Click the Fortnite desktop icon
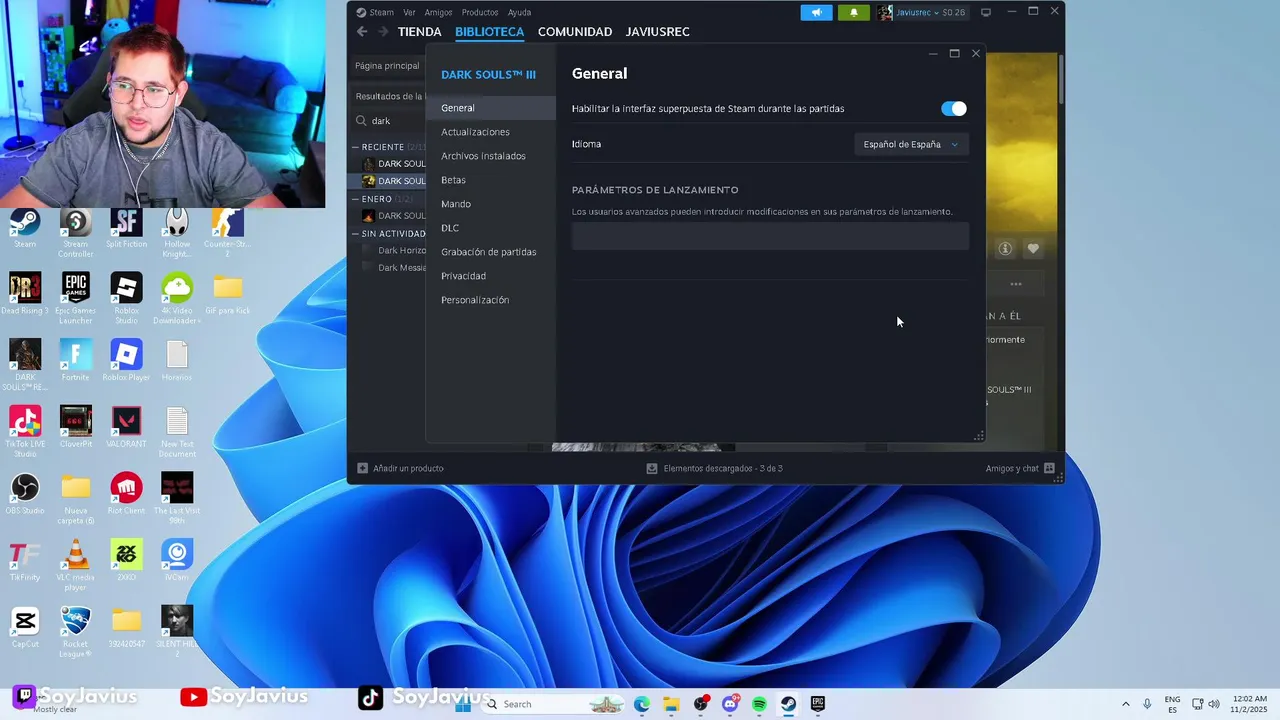The width and height of the screenshot is (1280, 720). point(76,361)
